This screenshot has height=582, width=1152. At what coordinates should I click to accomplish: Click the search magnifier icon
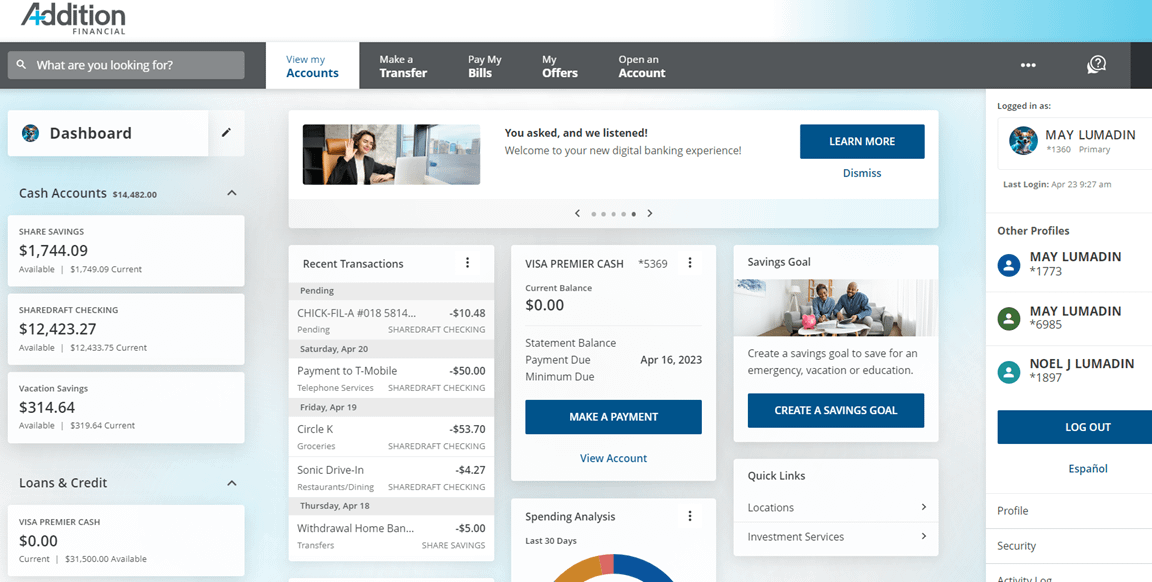pyautogui.click(x=21, y=65)
